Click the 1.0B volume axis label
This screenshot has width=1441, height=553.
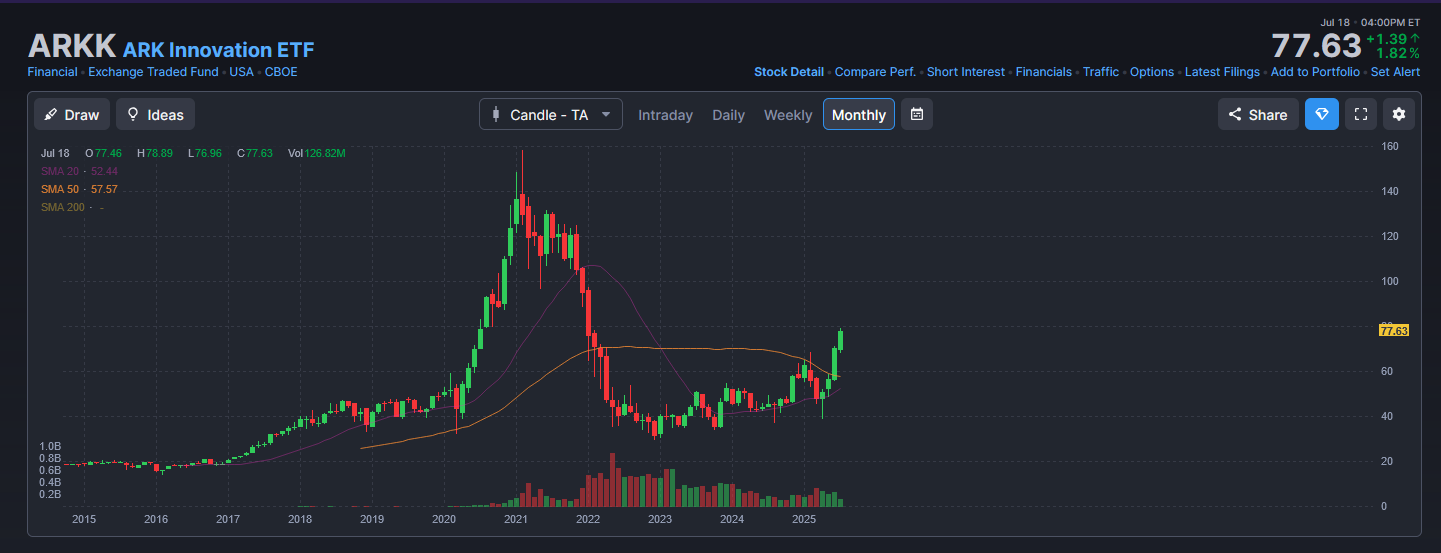point(50,446)
